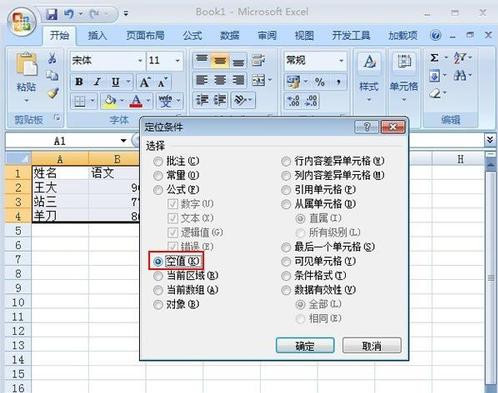Apply comma style
This screenshot has width=498, height=393.
click(338, 82)
